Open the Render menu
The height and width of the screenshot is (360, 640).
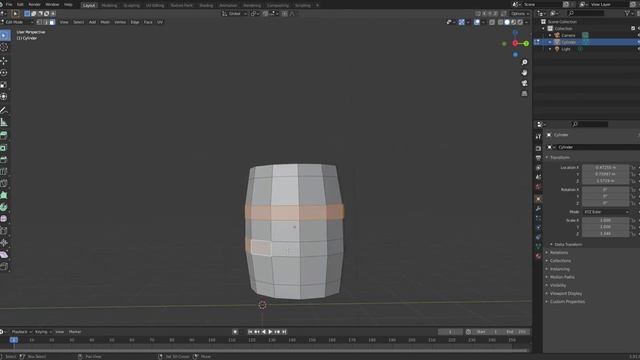(x=34, y=4)
